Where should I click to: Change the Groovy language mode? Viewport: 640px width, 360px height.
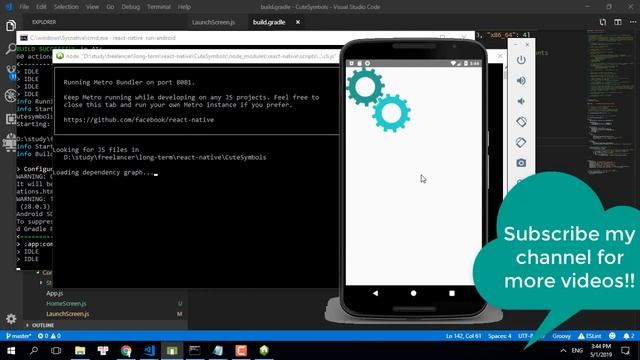561,336
